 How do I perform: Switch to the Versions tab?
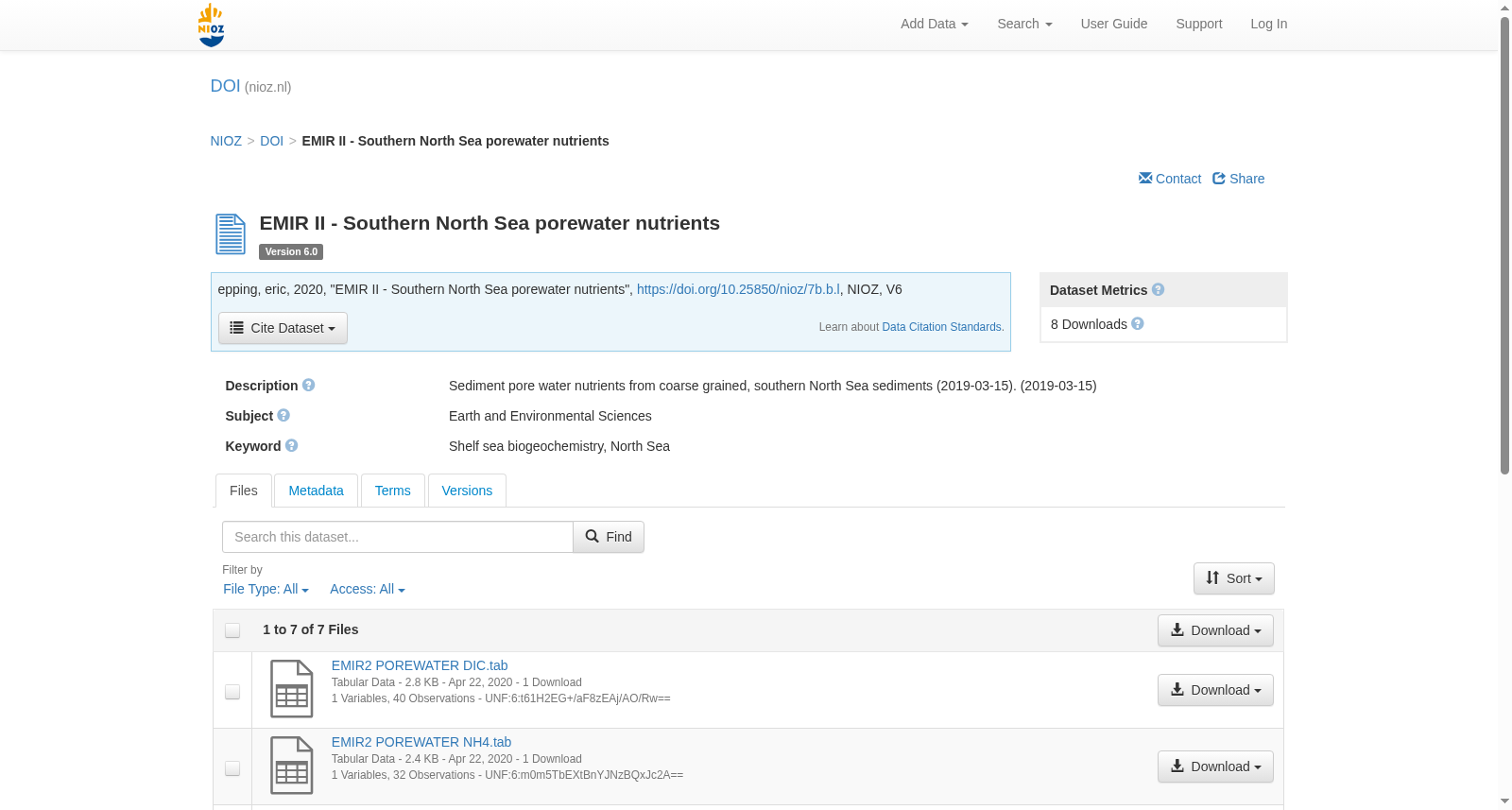coord(467,491)
